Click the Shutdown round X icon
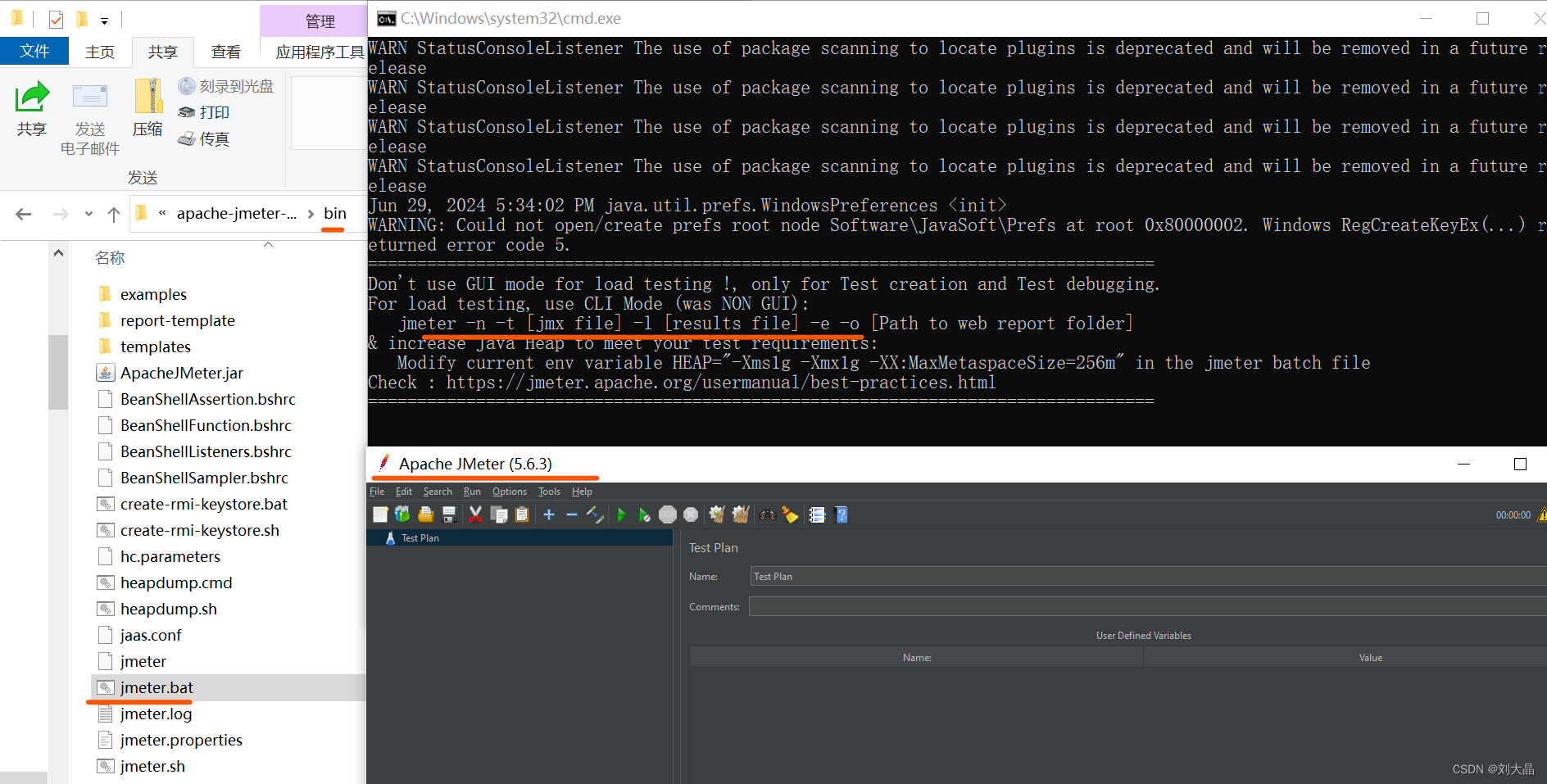1547x784 pixels. [x=691, y=514]
